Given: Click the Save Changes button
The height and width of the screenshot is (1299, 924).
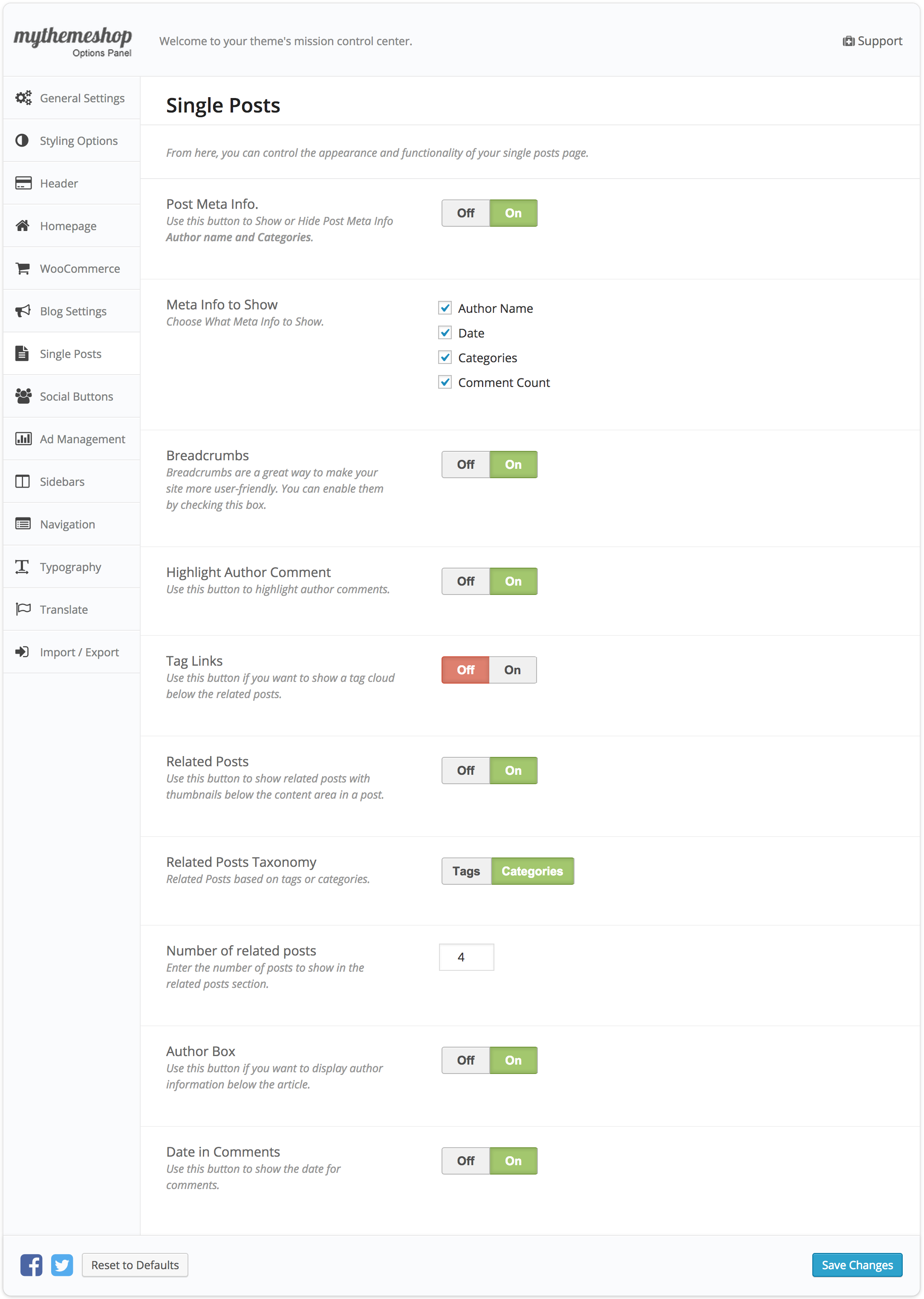Looking at the screenshot, I should tap(857, 1265).
